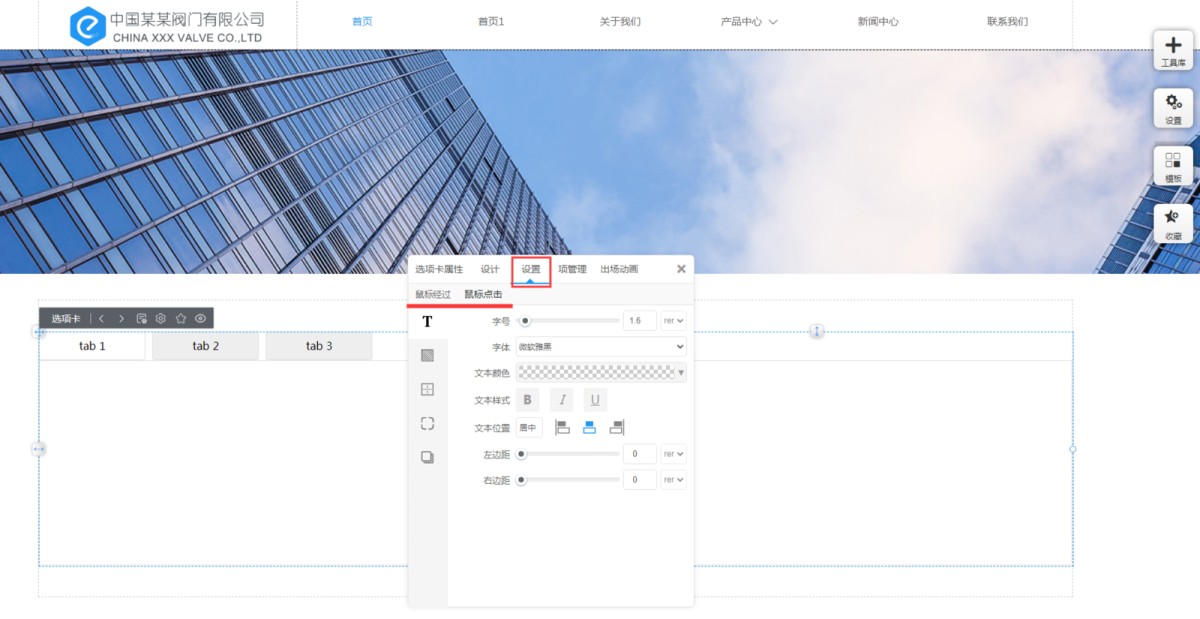This screenshot has width=1200, height=619.
Task: Click the 模板 templates icon
Action: (x=1173, y=166)
